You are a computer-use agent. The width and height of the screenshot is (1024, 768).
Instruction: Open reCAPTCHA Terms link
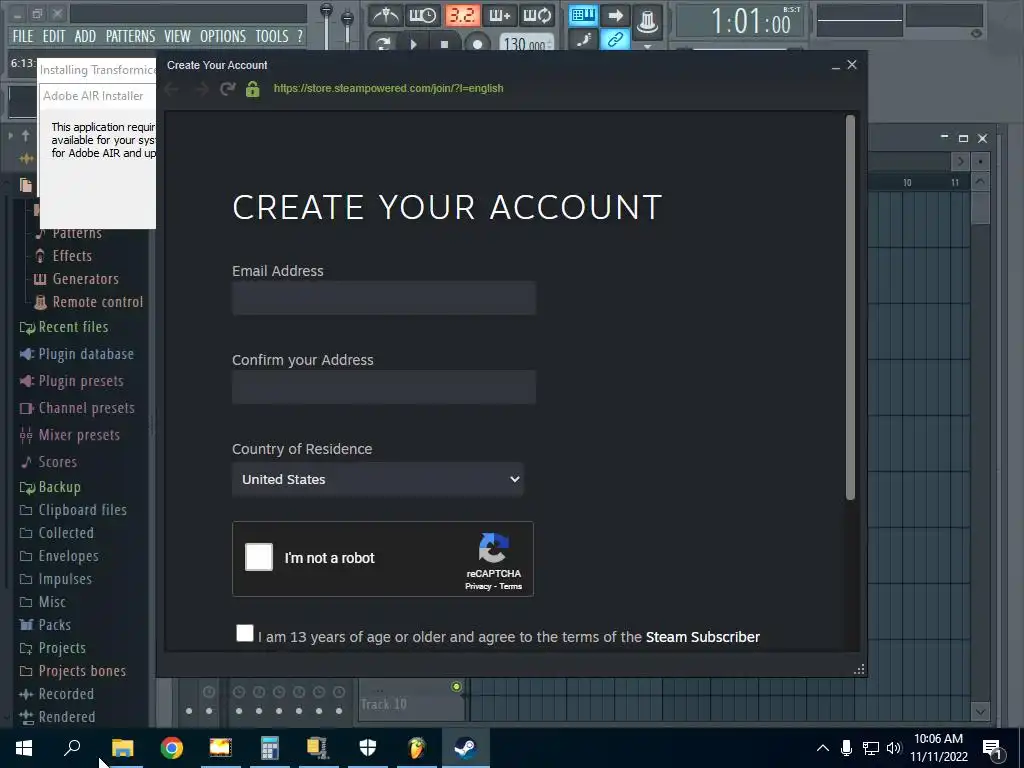(x=511, y=586)
